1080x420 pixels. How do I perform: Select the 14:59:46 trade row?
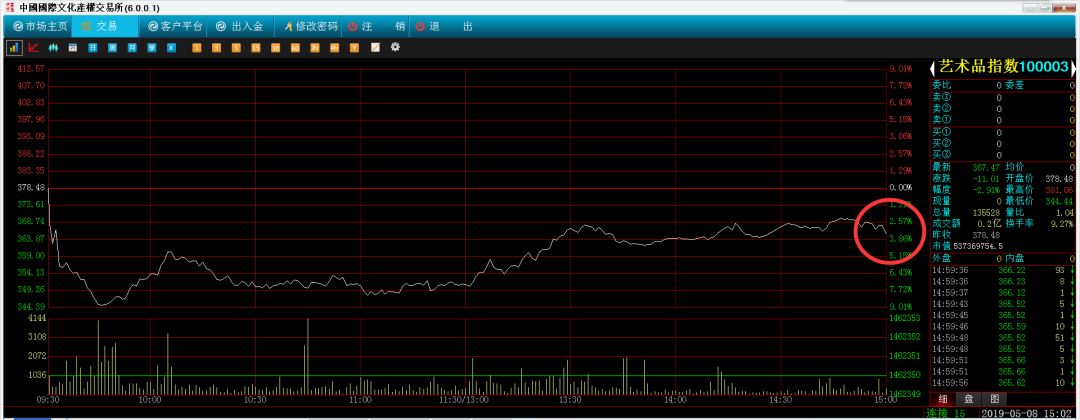(x=1003, y=326)
